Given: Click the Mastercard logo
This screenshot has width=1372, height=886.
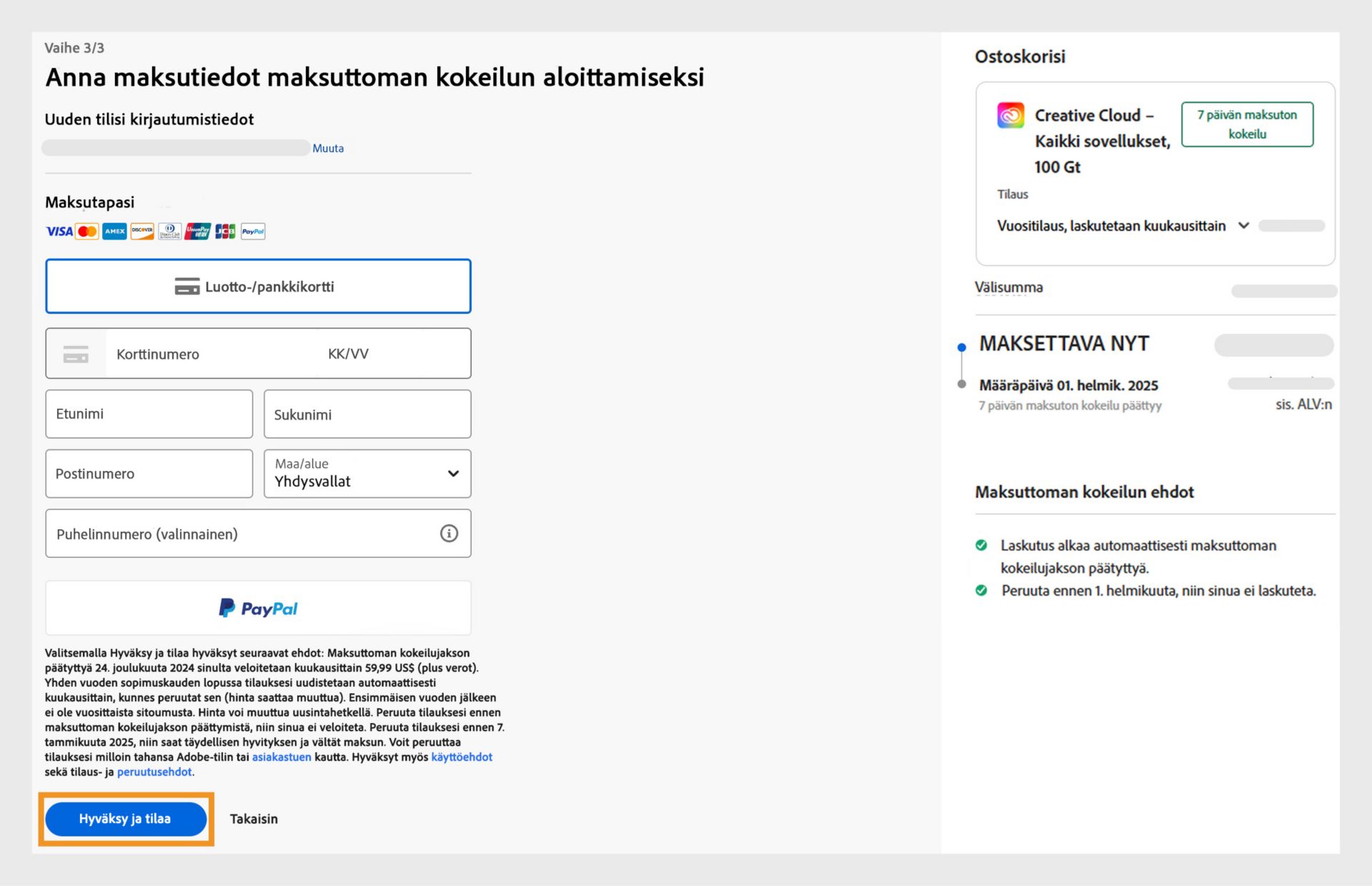Looking at the screenshot, I should 87,232.
